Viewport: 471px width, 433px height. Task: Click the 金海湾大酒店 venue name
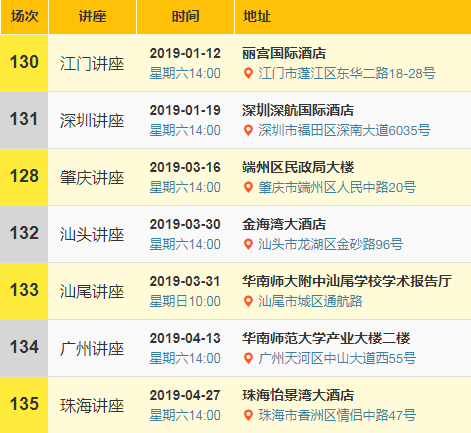[x=284, y=224]
